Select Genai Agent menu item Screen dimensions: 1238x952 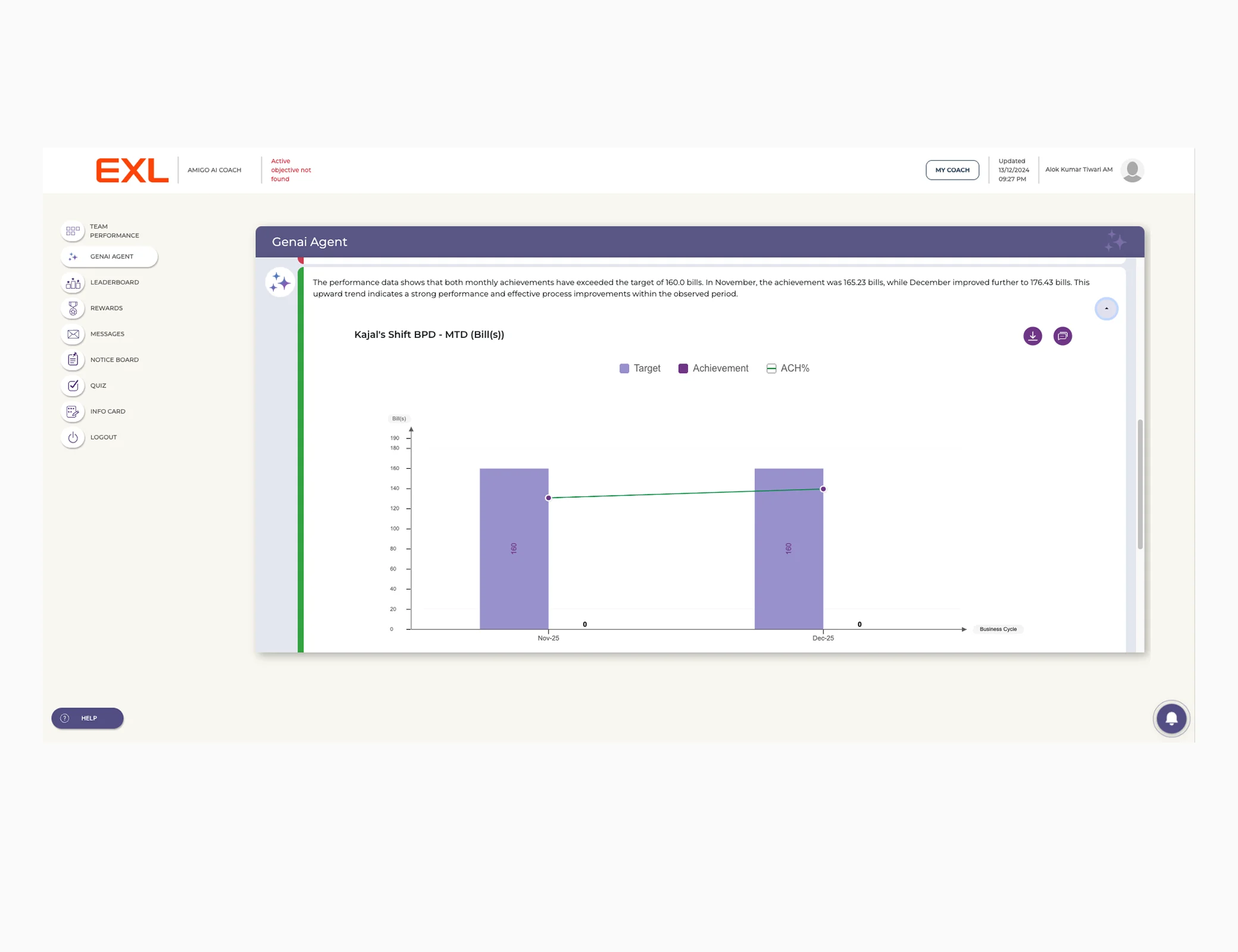(x=109, y=256)
